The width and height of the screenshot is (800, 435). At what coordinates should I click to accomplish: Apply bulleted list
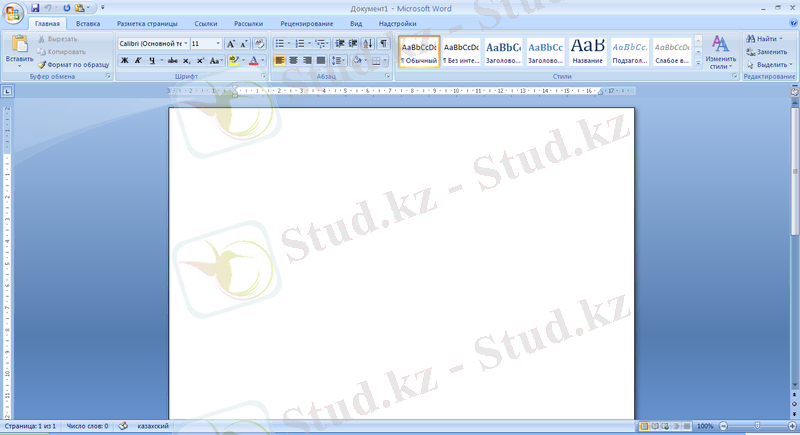pyautogui.click(x=280, y=44)
